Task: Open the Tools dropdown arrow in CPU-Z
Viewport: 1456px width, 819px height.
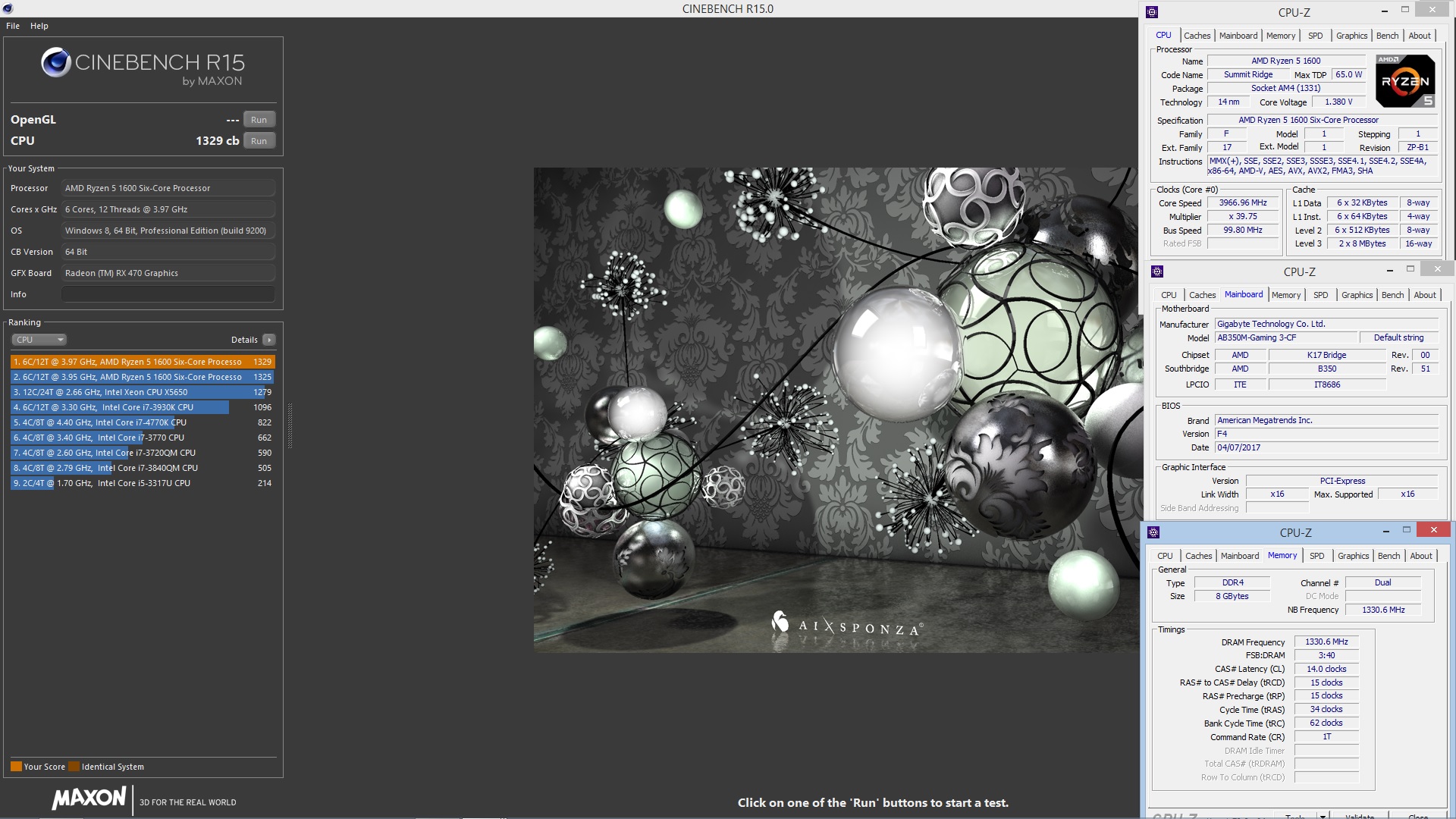Action: [x=1323, y=816]
